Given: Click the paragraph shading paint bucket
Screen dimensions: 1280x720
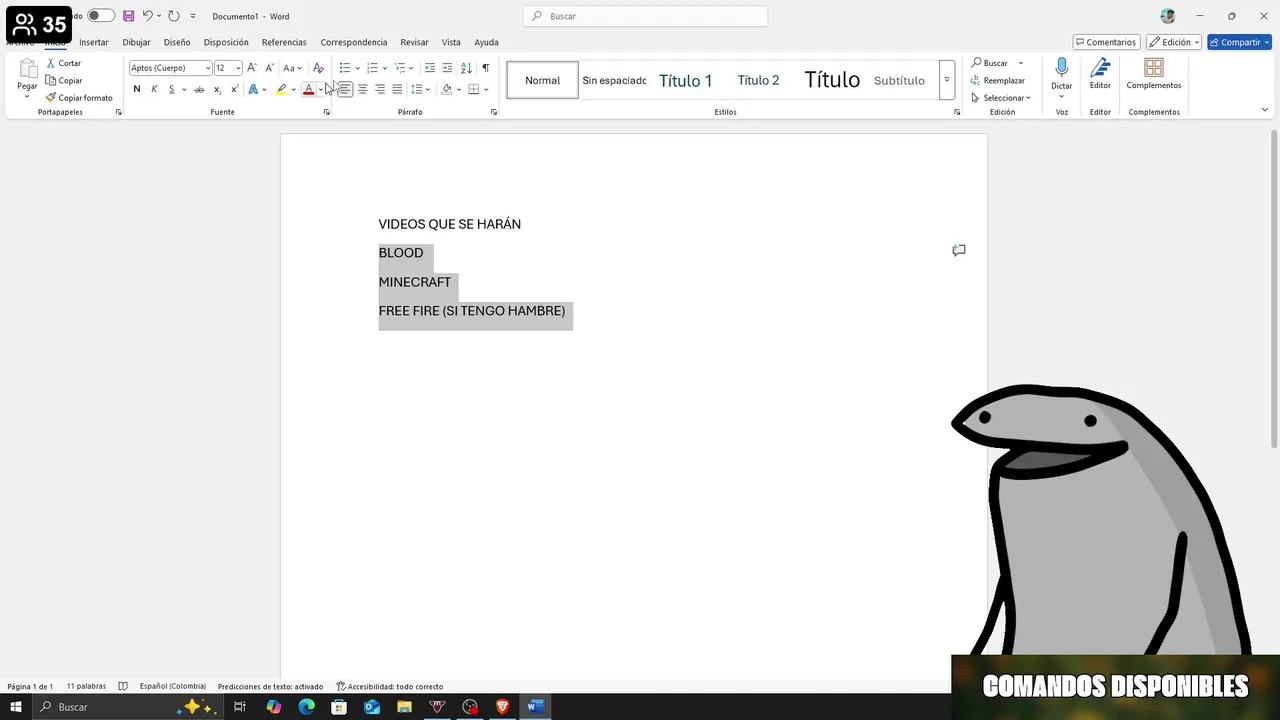Looking at the screenshot, I should (447, 89).
